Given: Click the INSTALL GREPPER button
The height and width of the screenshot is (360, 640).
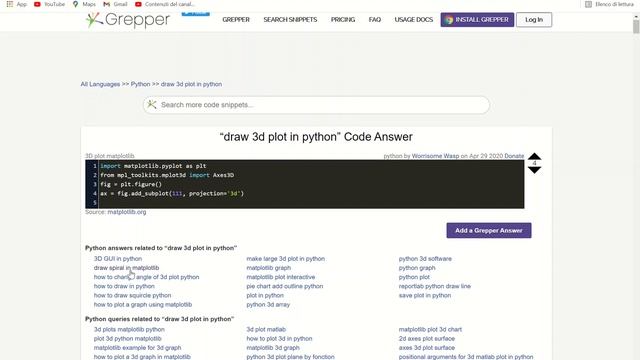Looking at the screenshot, I should click(477, 20).
